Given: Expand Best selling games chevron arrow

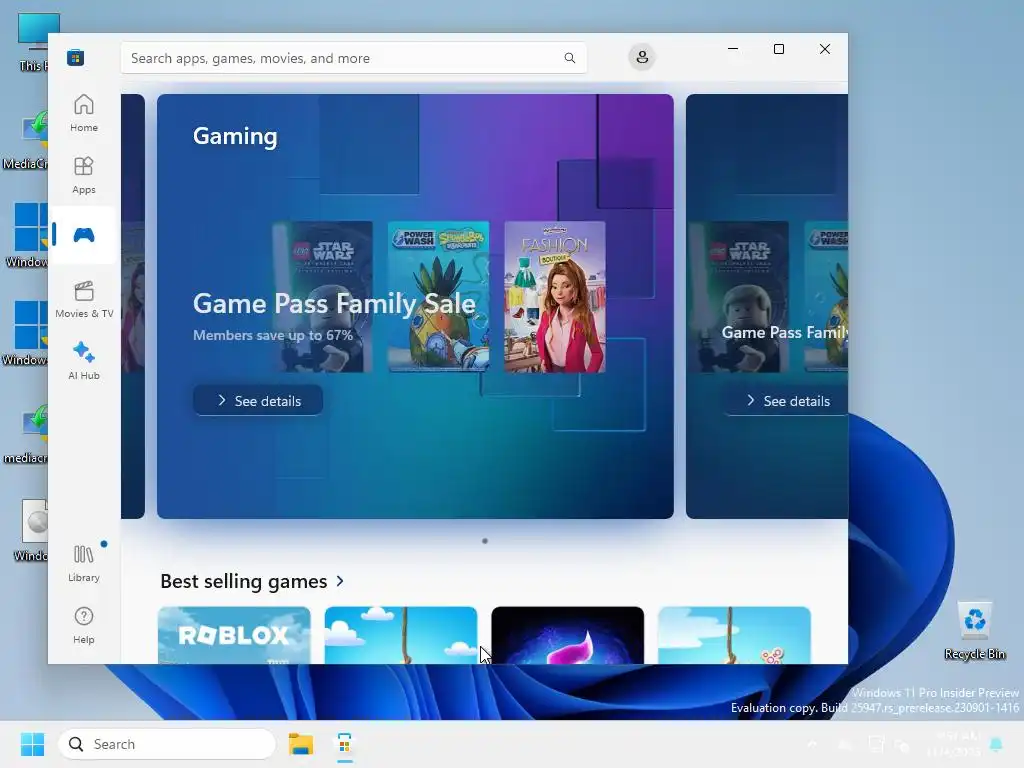Looking at the screenshot, I should 340,581.
